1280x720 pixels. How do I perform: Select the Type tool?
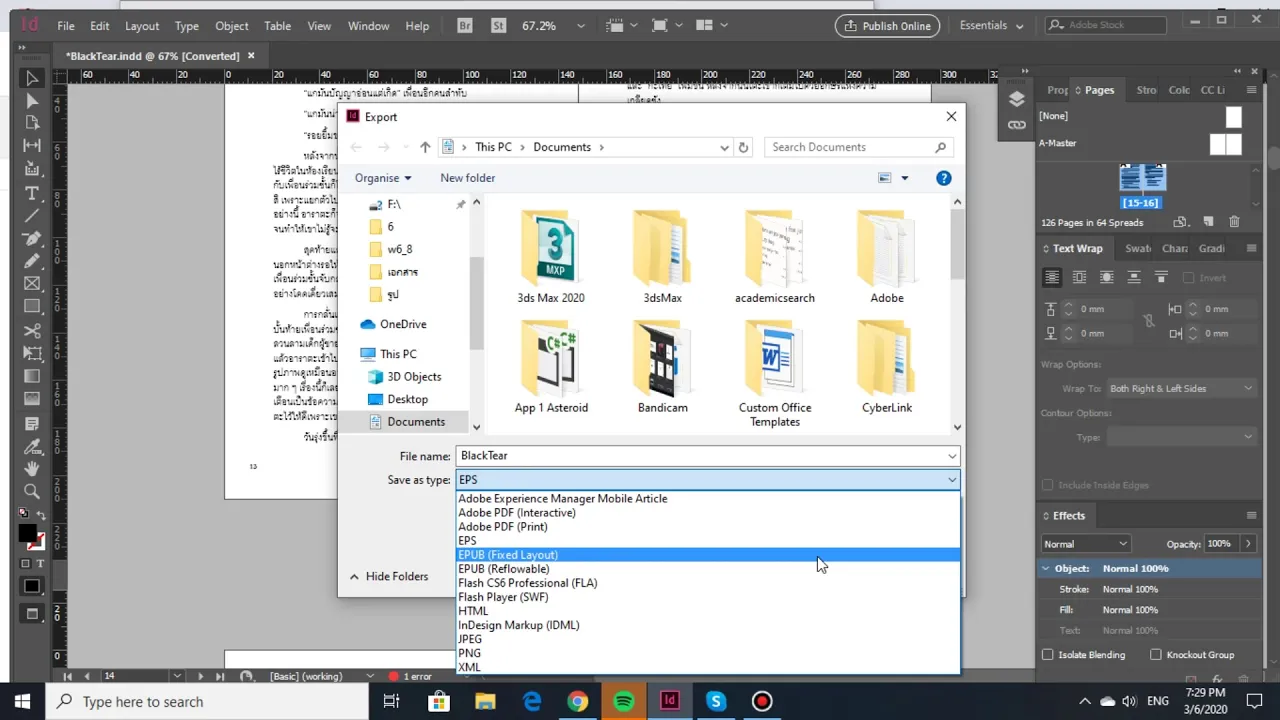31,193
